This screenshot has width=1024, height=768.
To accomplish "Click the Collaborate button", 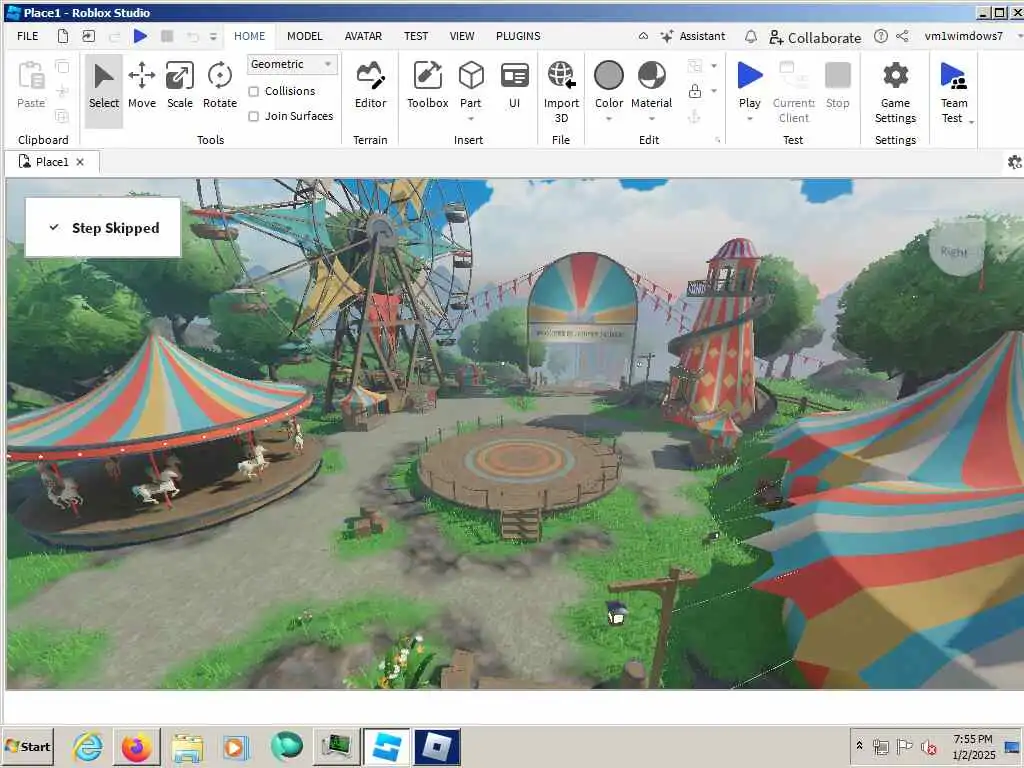I will [814, 37].
